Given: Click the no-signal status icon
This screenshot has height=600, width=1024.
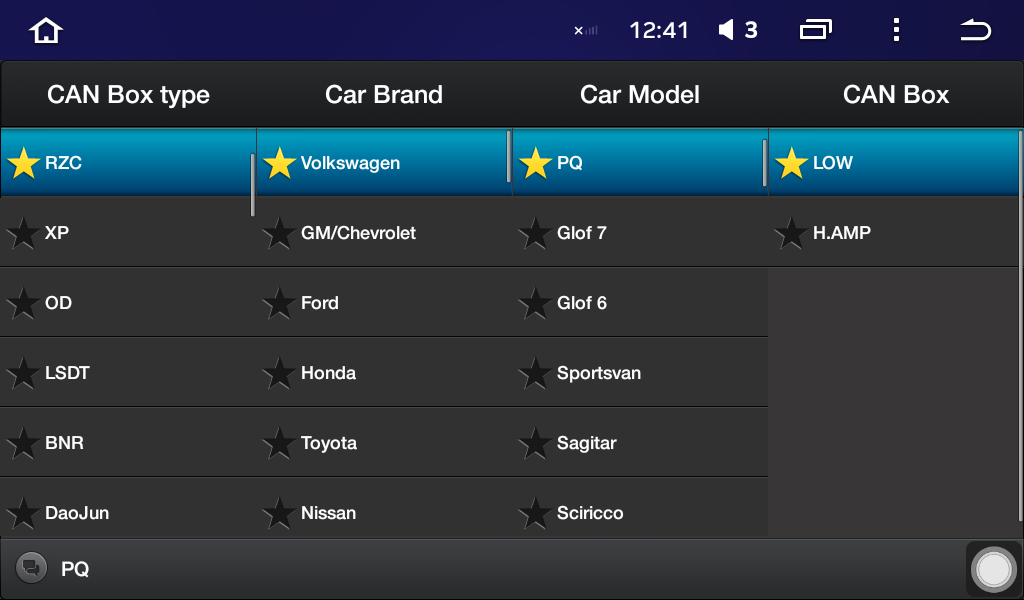Looking at the screenshot, I should coord(585,30).
